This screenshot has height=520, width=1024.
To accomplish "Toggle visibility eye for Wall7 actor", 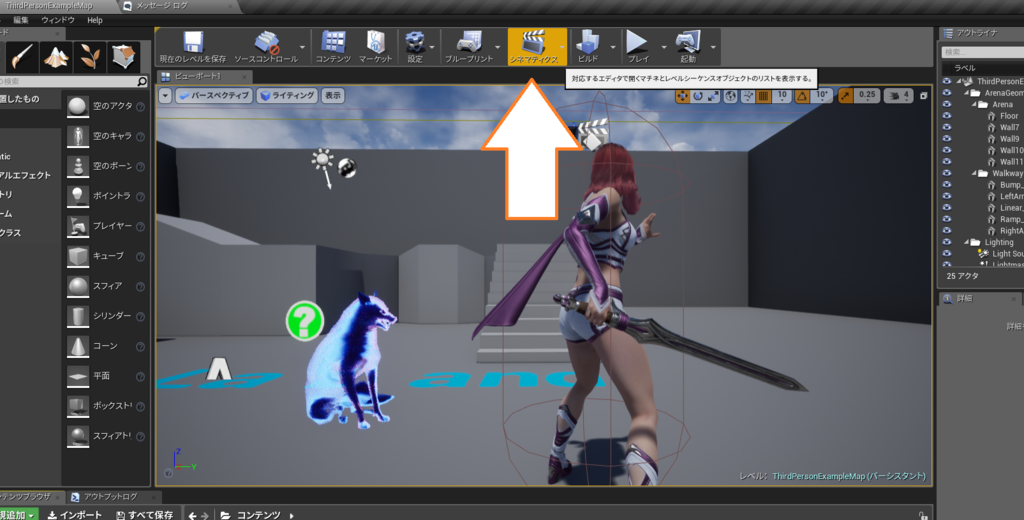I will 947,127.
